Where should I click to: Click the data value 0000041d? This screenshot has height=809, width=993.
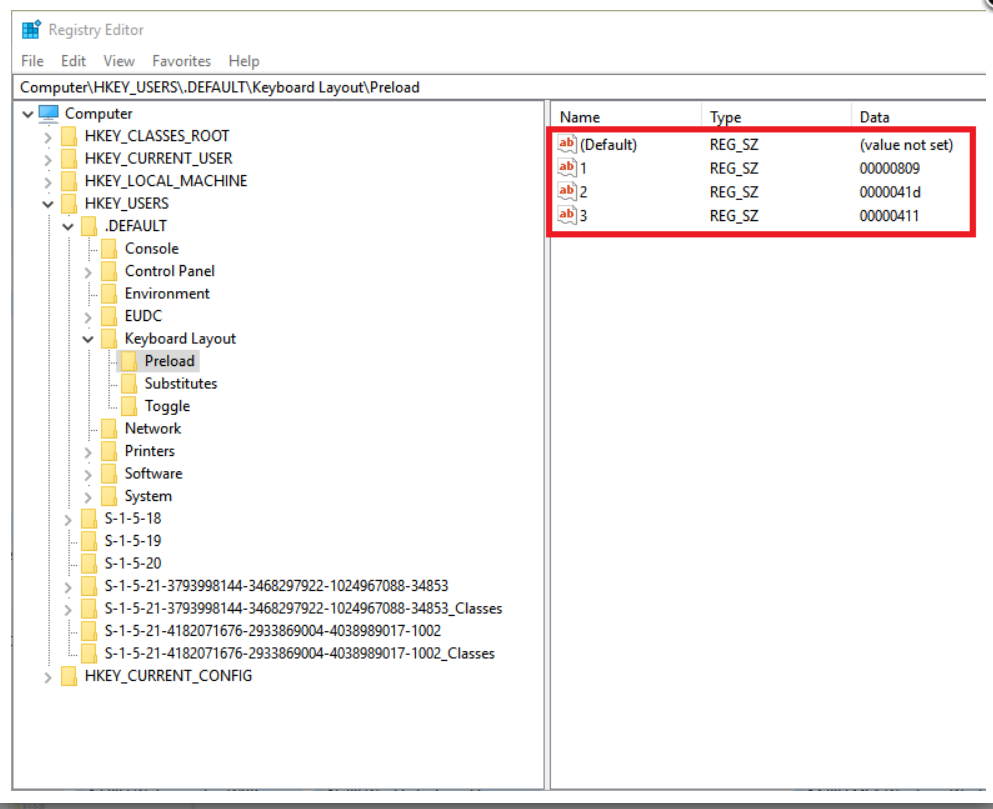pyautogui.click(x=890, y=192)
